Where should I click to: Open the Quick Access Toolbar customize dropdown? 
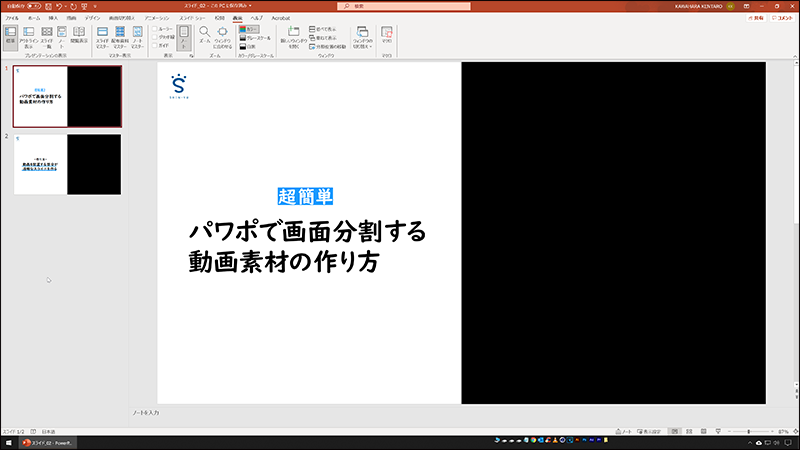click(x=95, y=6)
